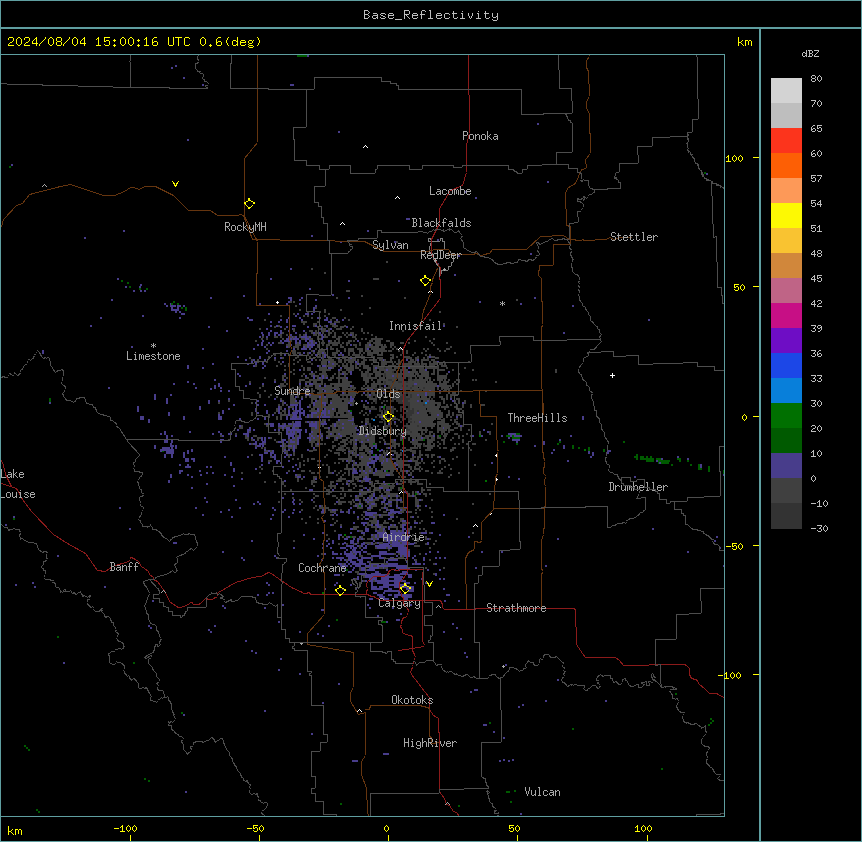Click the Lacombe label
The image size is (862, 842).
pos(450,191)
